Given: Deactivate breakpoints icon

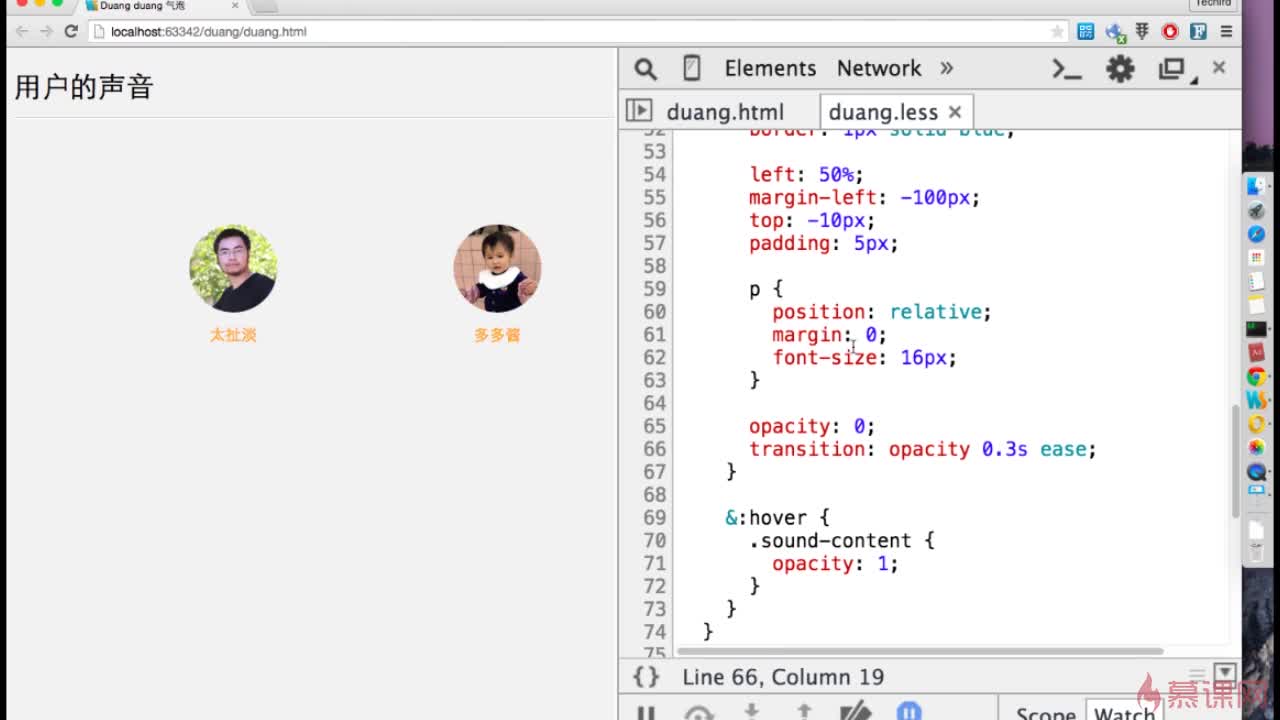Looking at the screenshot, I should [856, 712].
